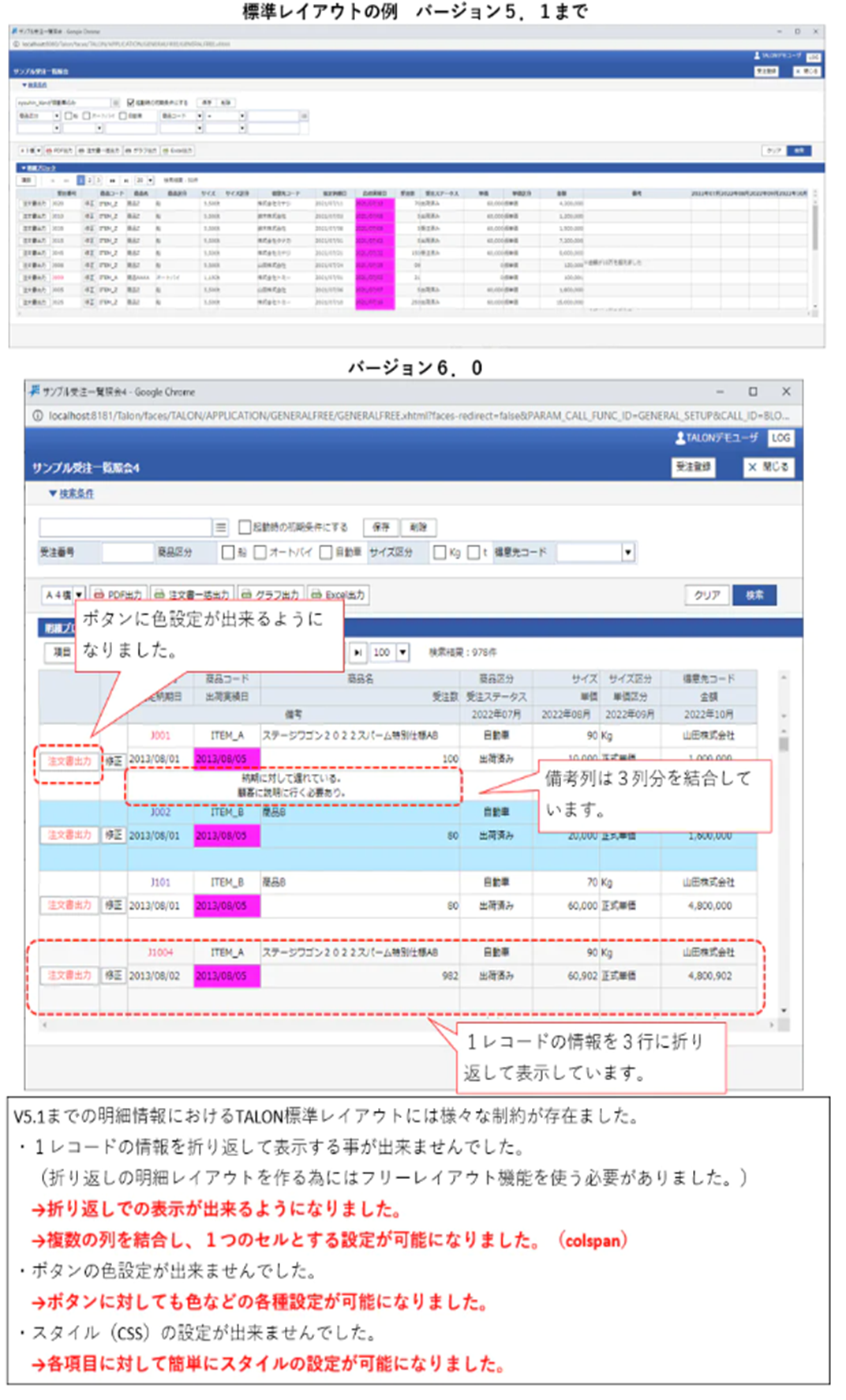Click amount 4,800,902 in J1004 row
This screenshot has width=846, height=1400.
point(710,976)
